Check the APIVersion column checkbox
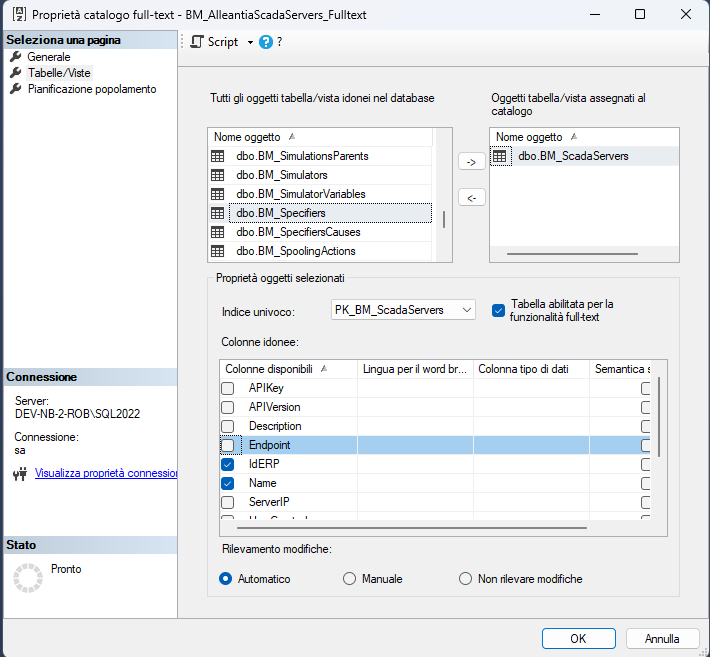The height and width of the screenshot is (657, 710). click(x=228, y=408)
